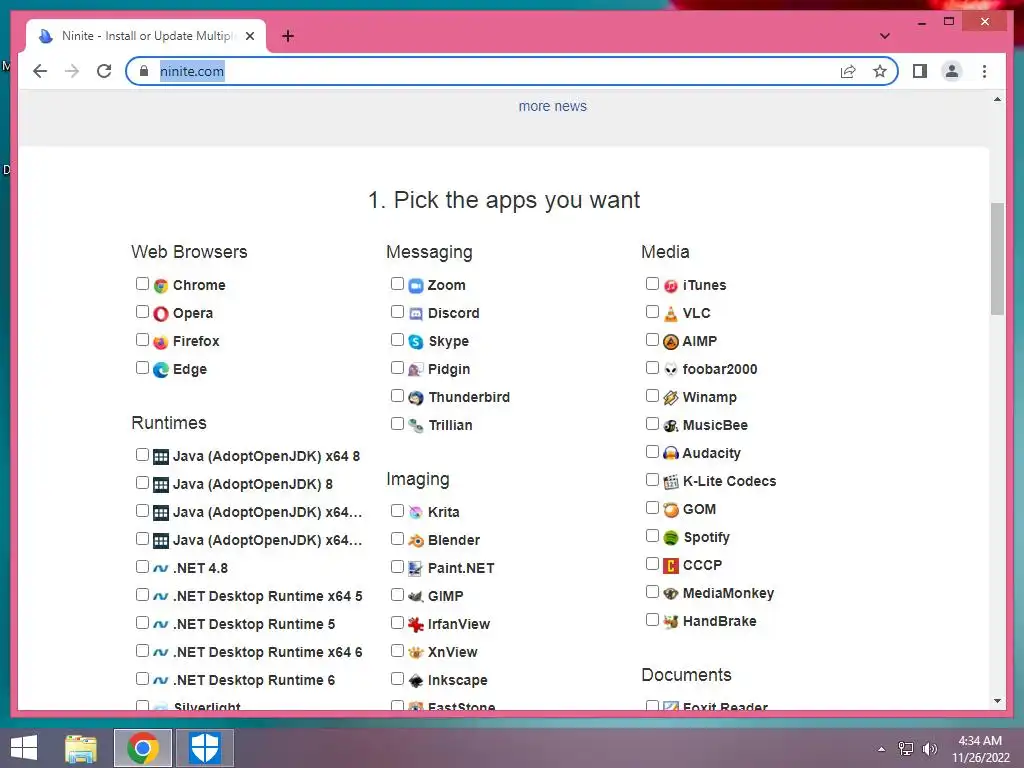Tick the Discord checkbox
The image size is (1024, 768).
397,312
